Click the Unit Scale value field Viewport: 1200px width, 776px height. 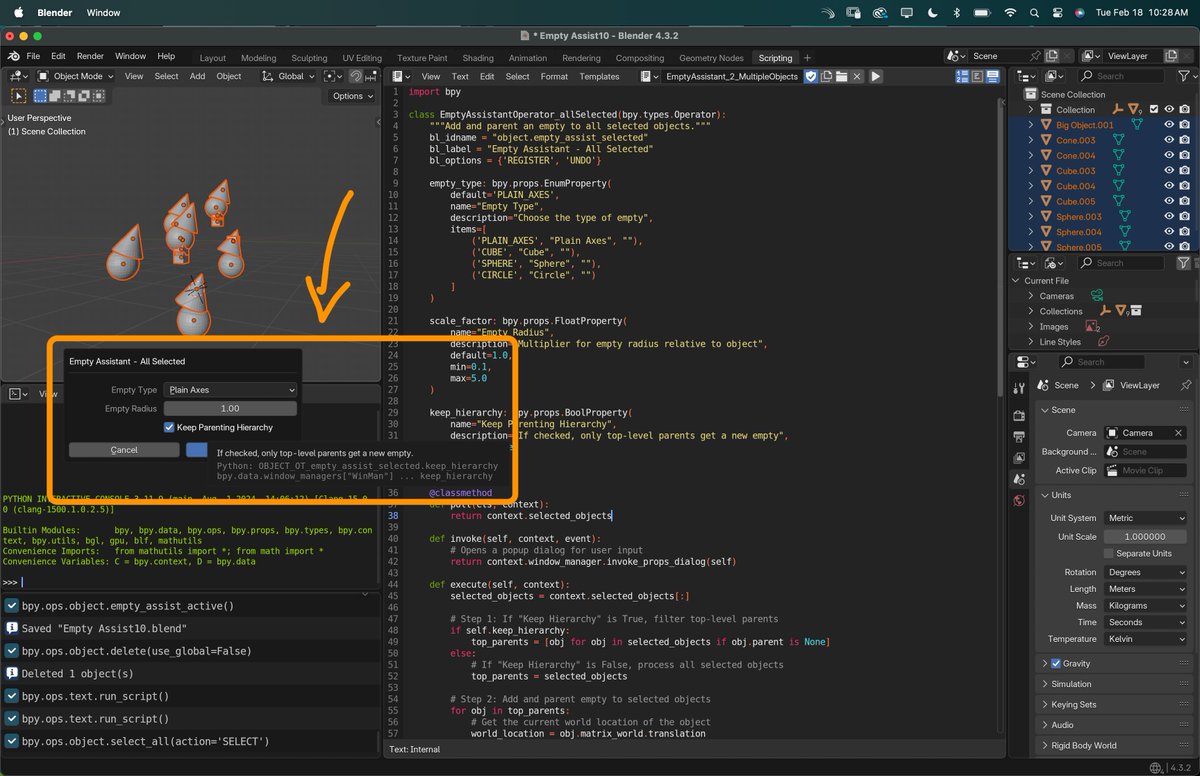point(1145,537)
